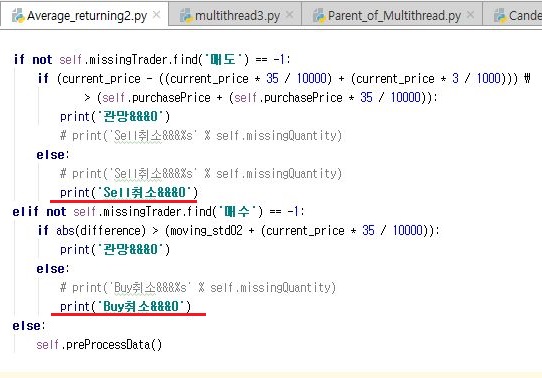
Task: Click the print('Sell취소&&&0') statement
Action: 129,192
